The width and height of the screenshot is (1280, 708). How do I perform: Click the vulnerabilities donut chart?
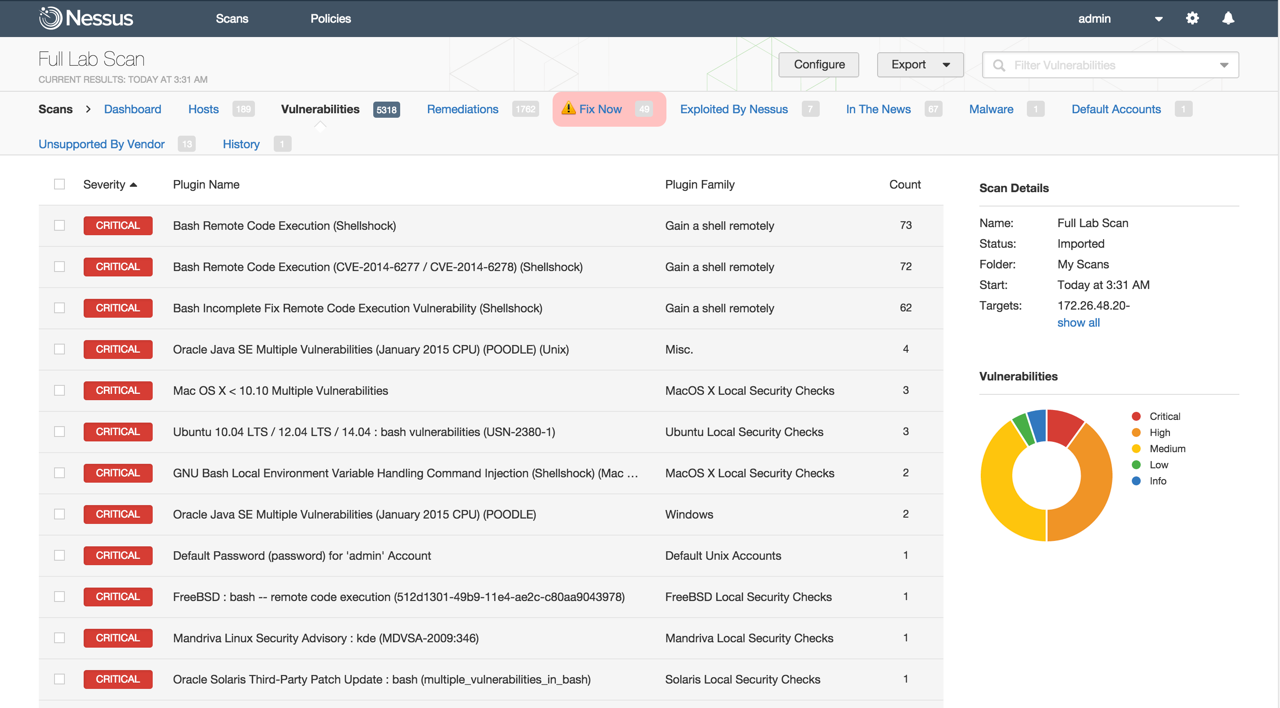[1046, 475]
